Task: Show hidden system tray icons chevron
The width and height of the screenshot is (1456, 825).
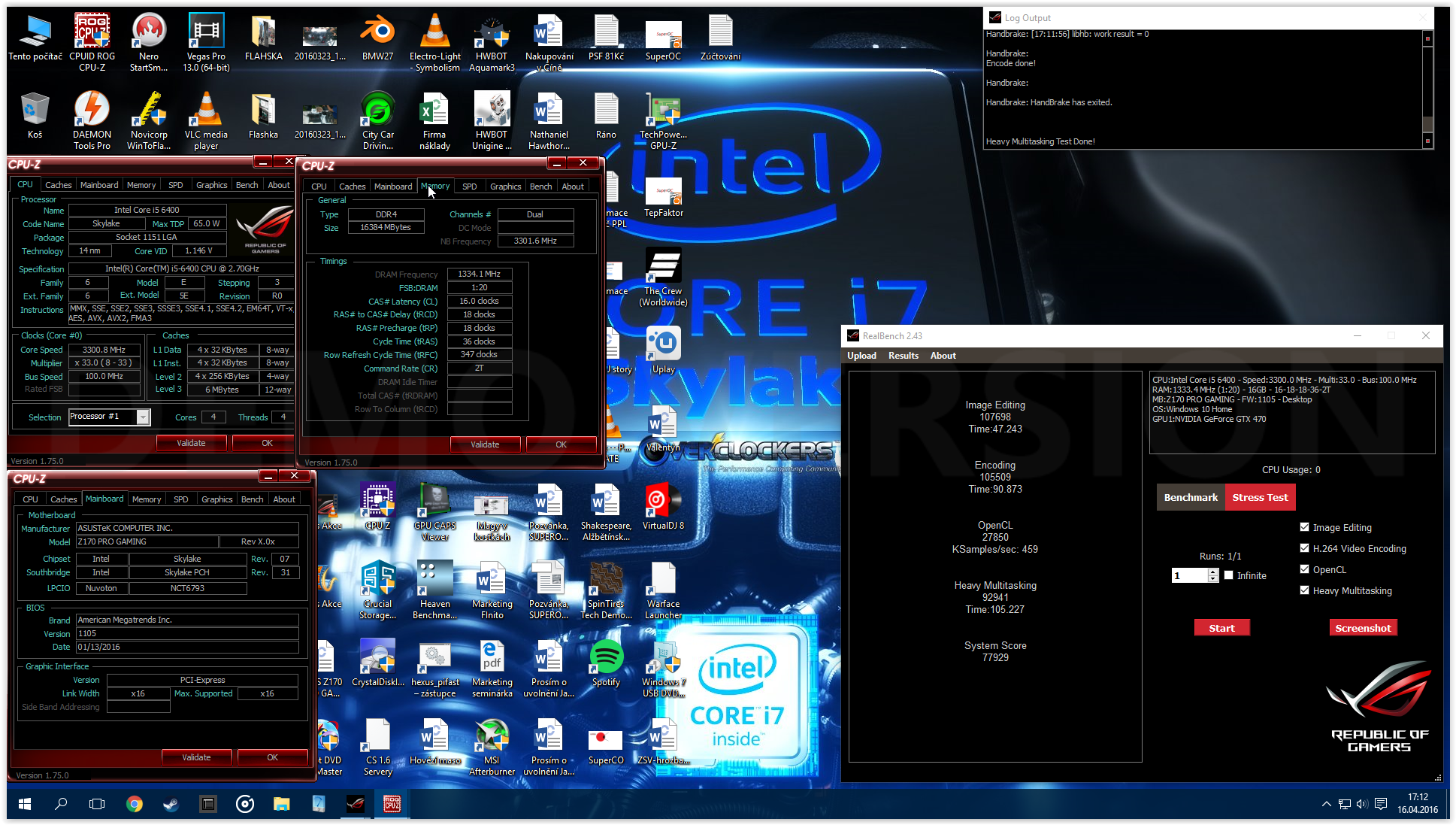Action: pyautogui.click(x=1326, y=804)
